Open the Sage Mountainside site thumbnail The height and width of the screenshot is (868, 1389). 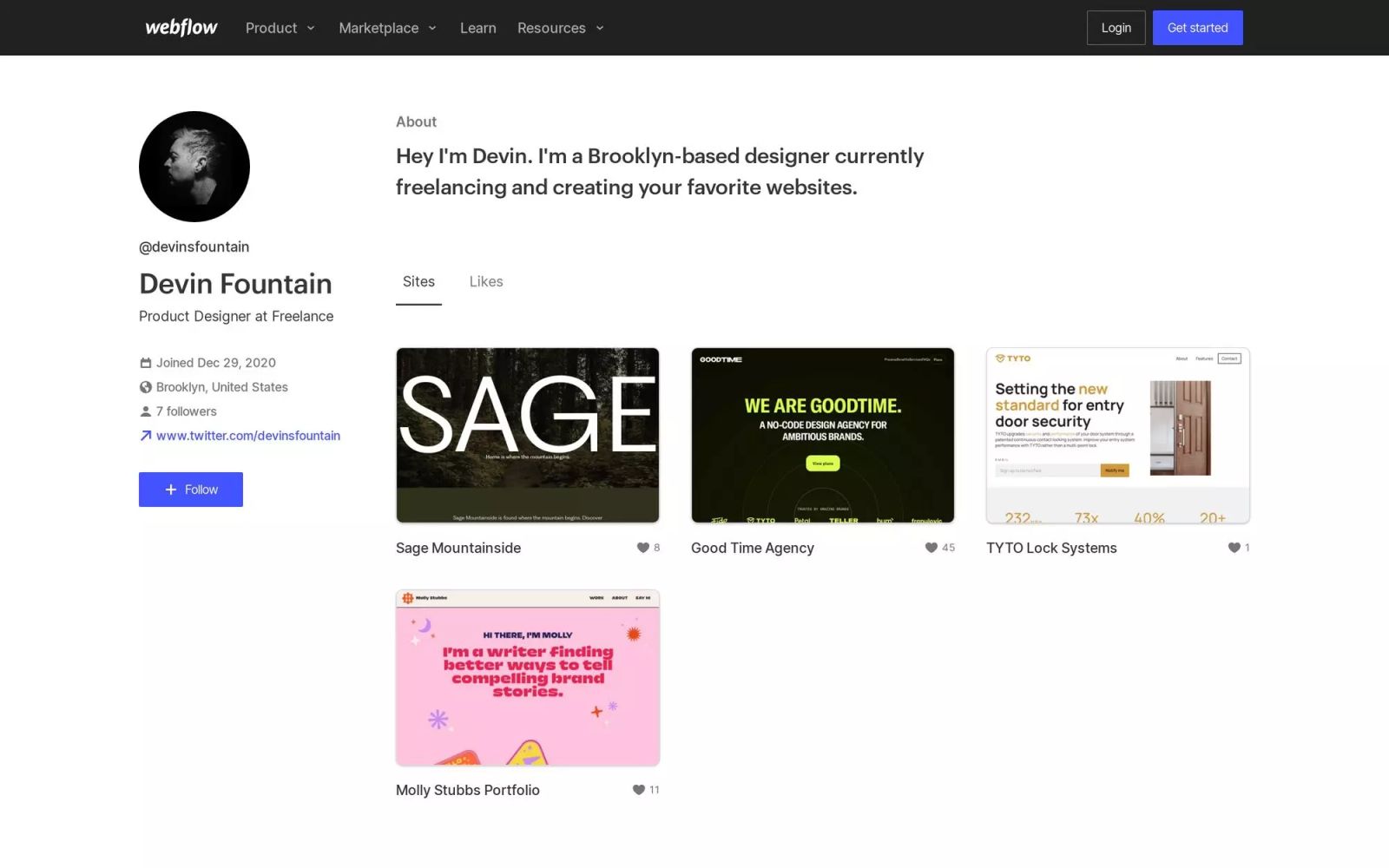(x=528, y=436)
